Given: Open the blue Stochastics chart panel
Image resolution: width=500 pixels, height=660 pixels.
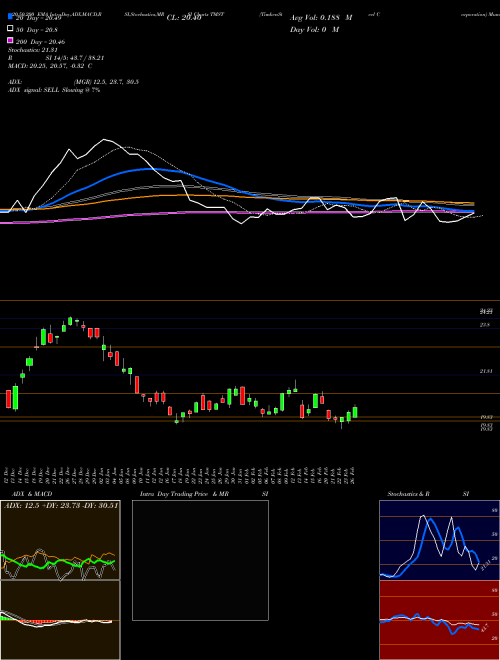Looking at the screenshot, I should point(439,540).
